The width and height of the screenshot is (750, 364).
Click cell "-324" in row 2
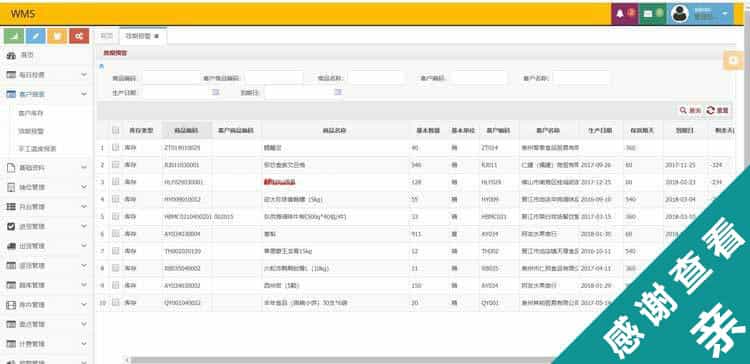point(717,165)
